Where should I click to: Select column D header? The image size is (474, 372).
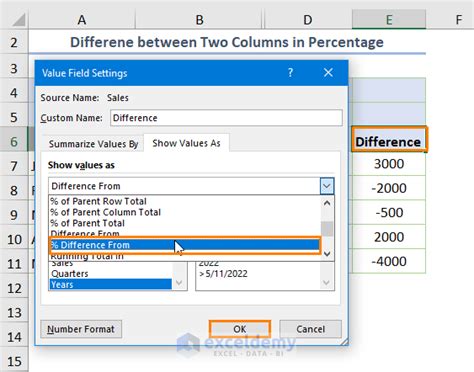[x=308, y=19]
